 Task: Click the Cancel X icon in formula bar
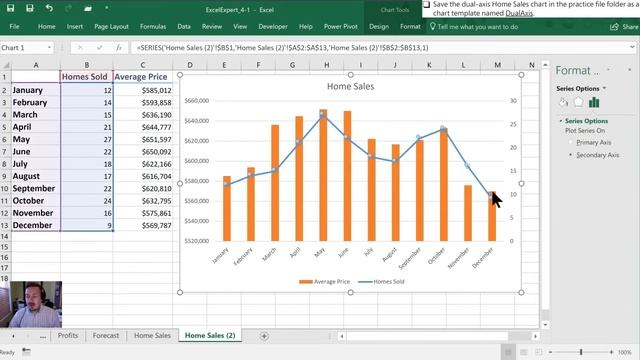pyautogui.click(x=80, y=48)
